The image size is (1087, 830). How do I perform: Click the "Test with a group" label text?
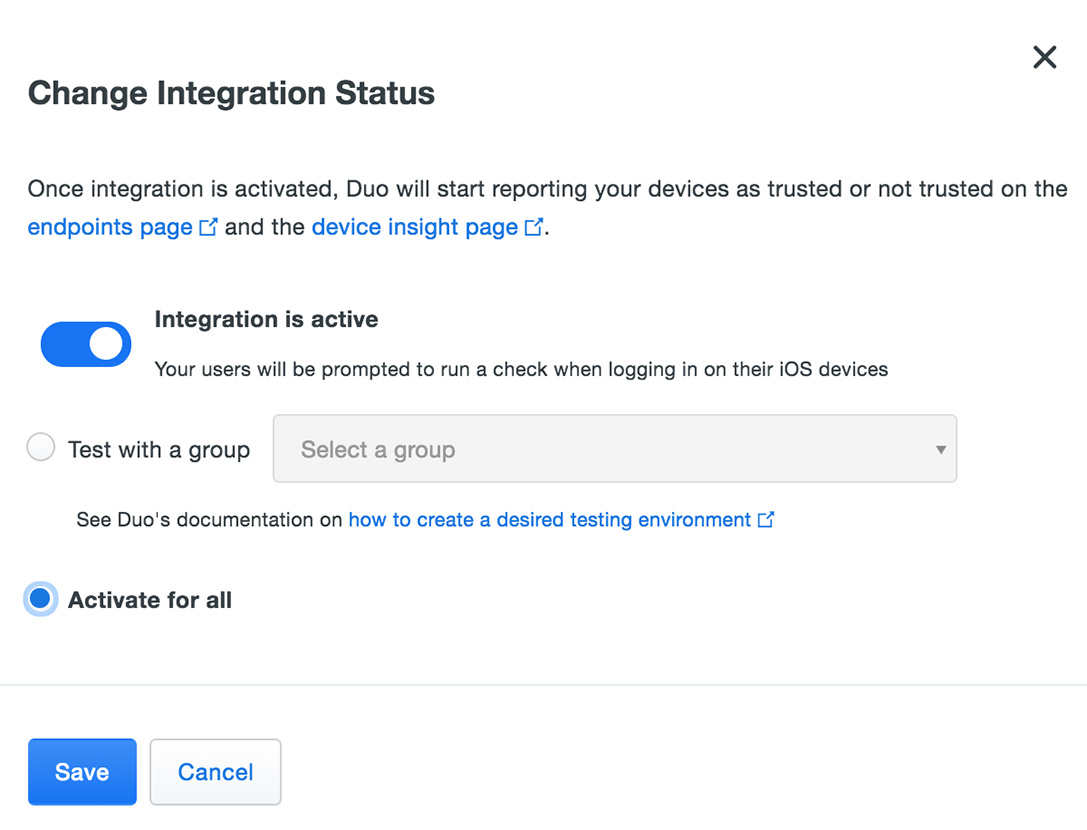click(x=158, y=450)
